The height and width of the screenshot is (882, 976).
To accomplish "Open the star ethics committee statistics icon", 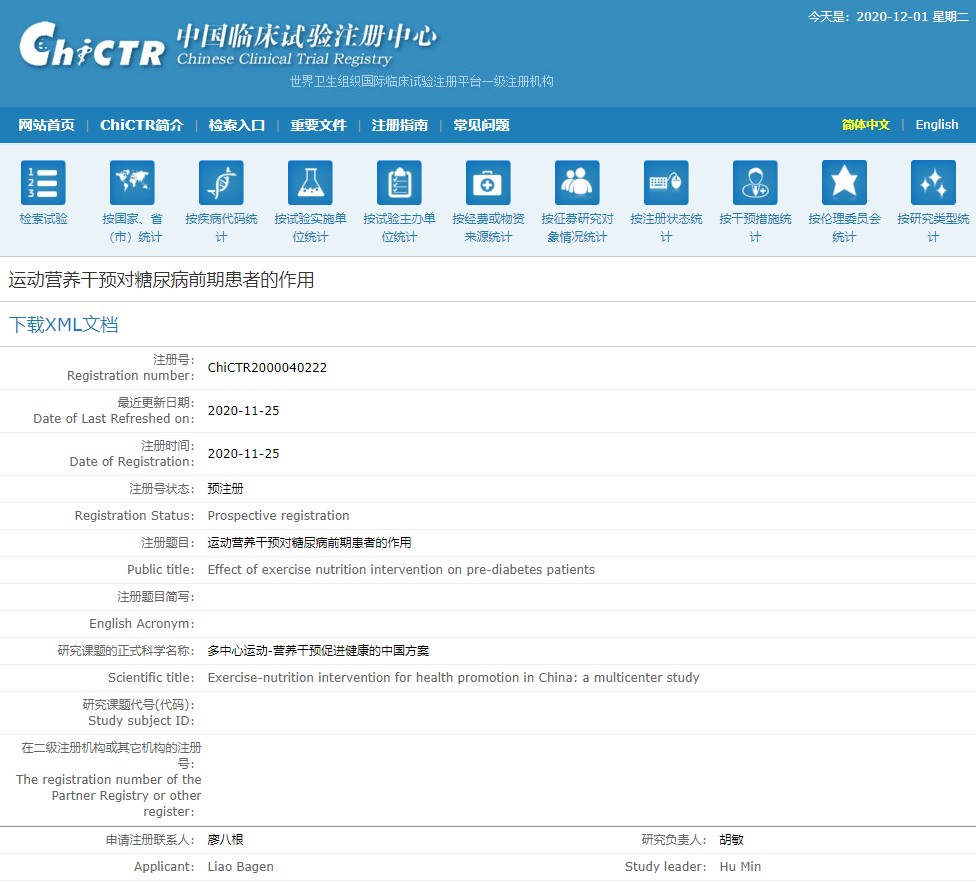I will tap(844, 183).
